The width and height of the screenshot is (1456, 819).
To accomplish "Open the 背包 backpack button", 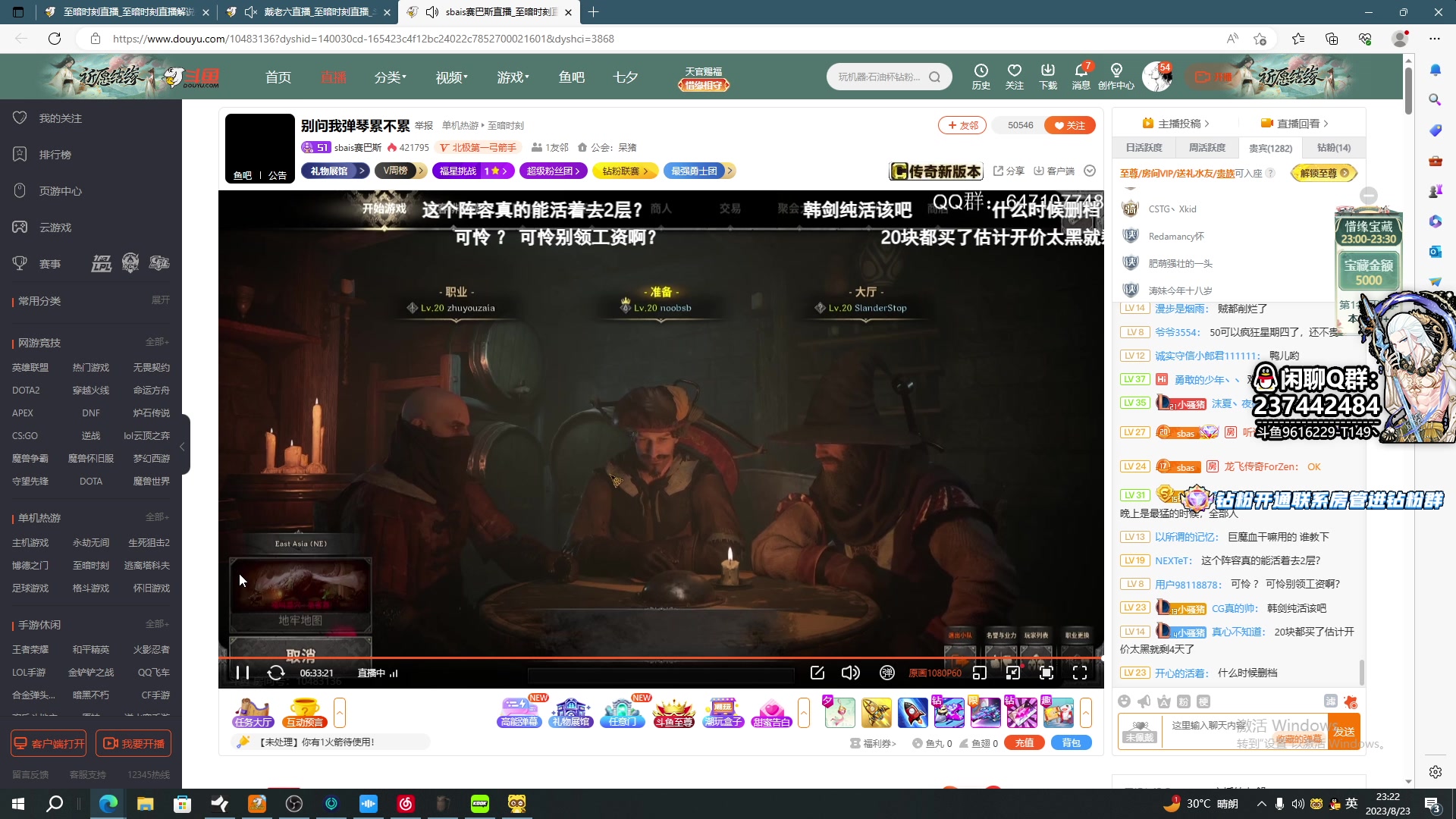I will (1072, 743).
